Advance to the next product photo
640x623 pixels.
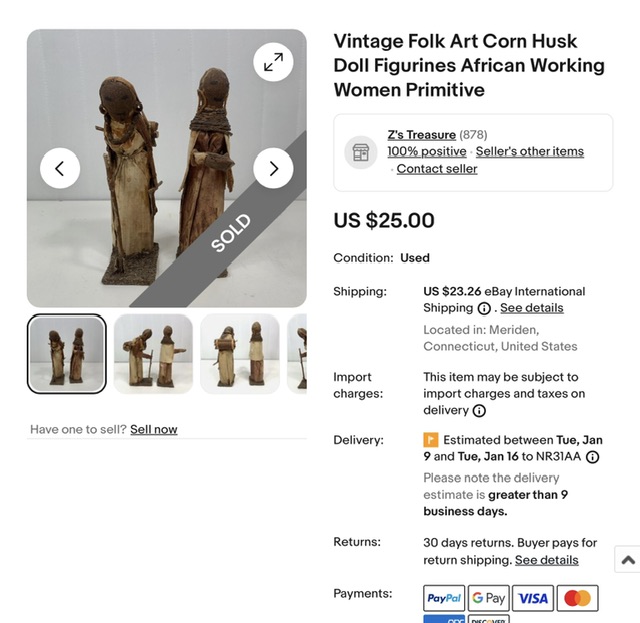pyautogui.click(x=273, y=168)
